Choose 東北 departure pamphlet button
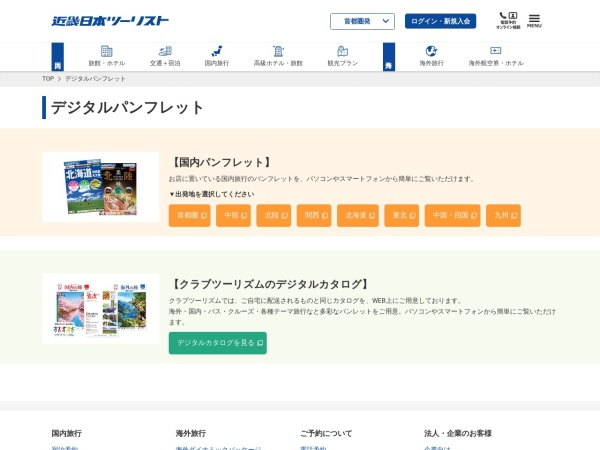Screen dimensions: 600x450 click(x=402, y=215)
